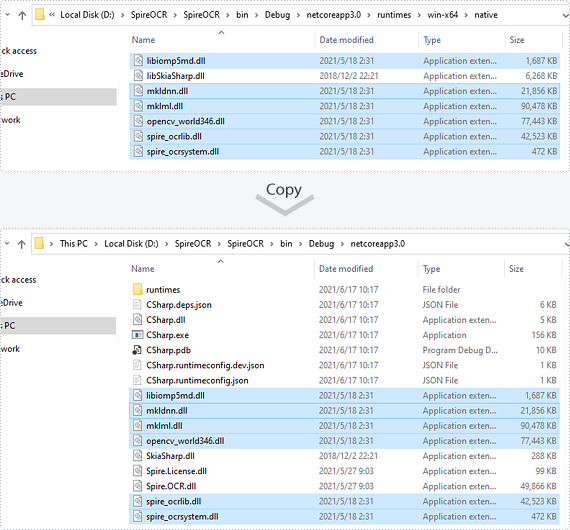The height and width of the screenshot is (530, 570).
Task: Go to This PC in bottom breadcrumb
Action: [x=73, y=244]
